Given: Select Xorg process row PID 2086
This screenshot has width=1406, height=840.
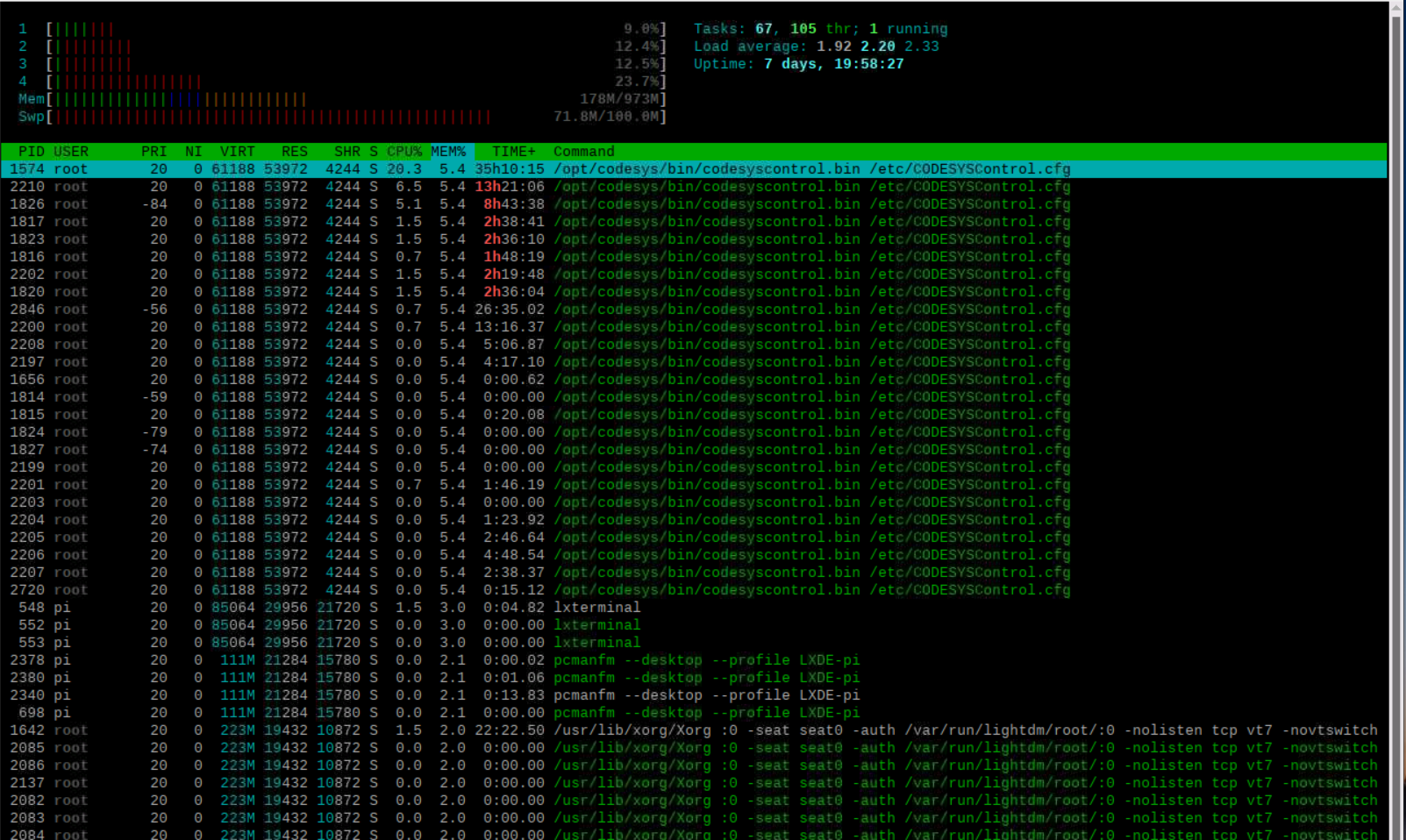Looking at the screenshot, I should click(694, 765).
